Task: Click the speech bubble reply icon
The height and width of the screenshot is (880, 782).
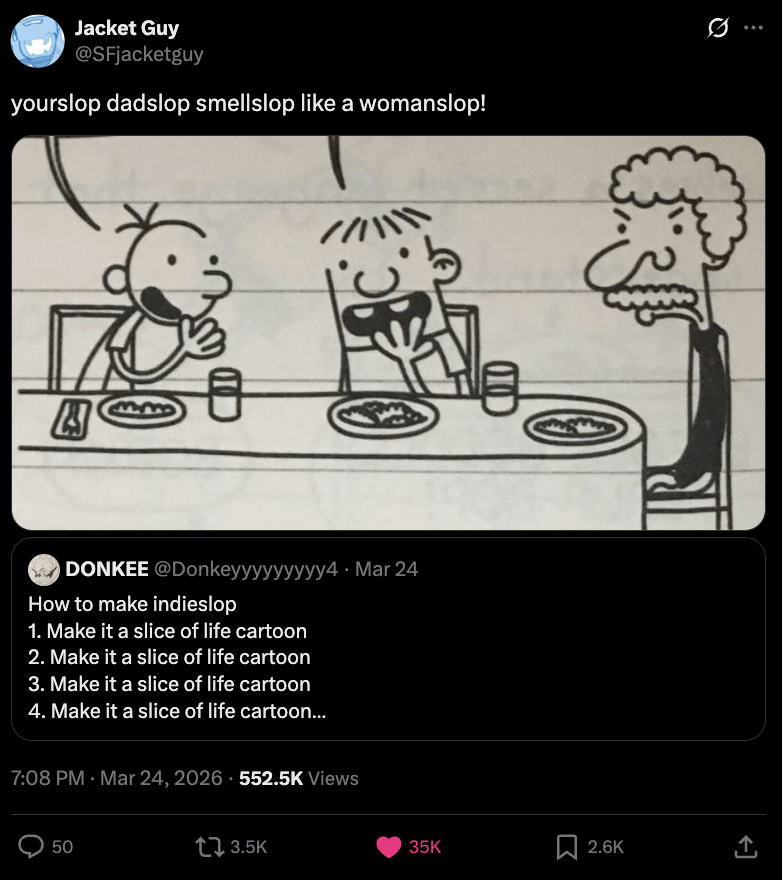Action: pos(33,846)
